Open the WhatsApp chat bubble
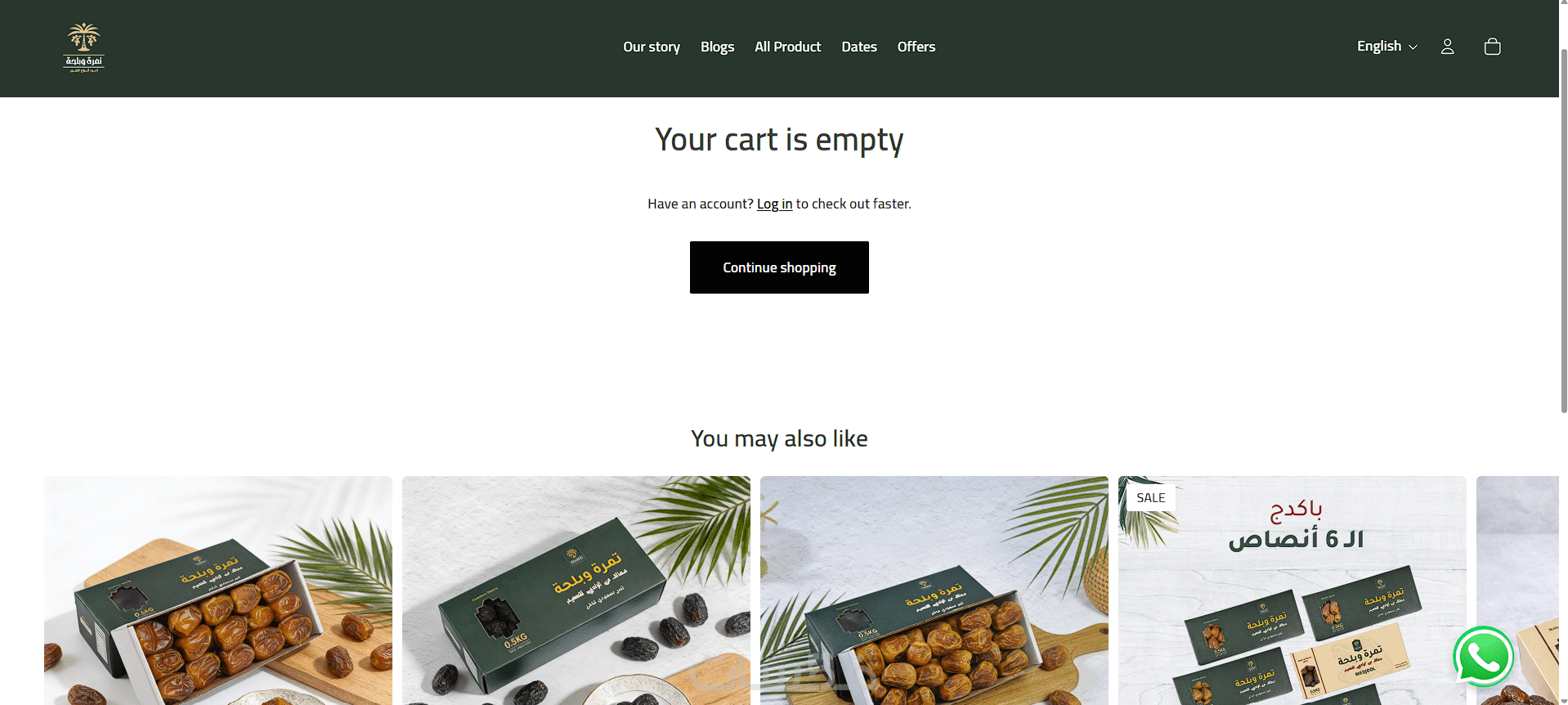The width and height of the screenshot is (1568, 705). [1483, 657]
